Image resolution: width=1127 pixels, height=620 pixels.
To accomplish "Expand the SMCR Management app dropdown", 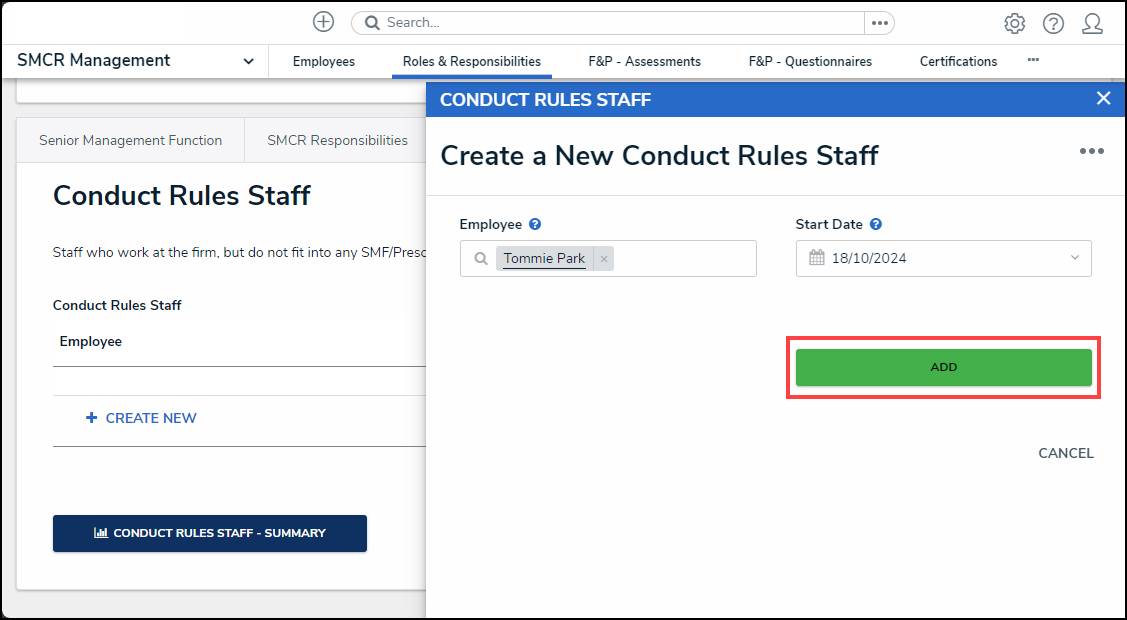I will pos(248,61).
